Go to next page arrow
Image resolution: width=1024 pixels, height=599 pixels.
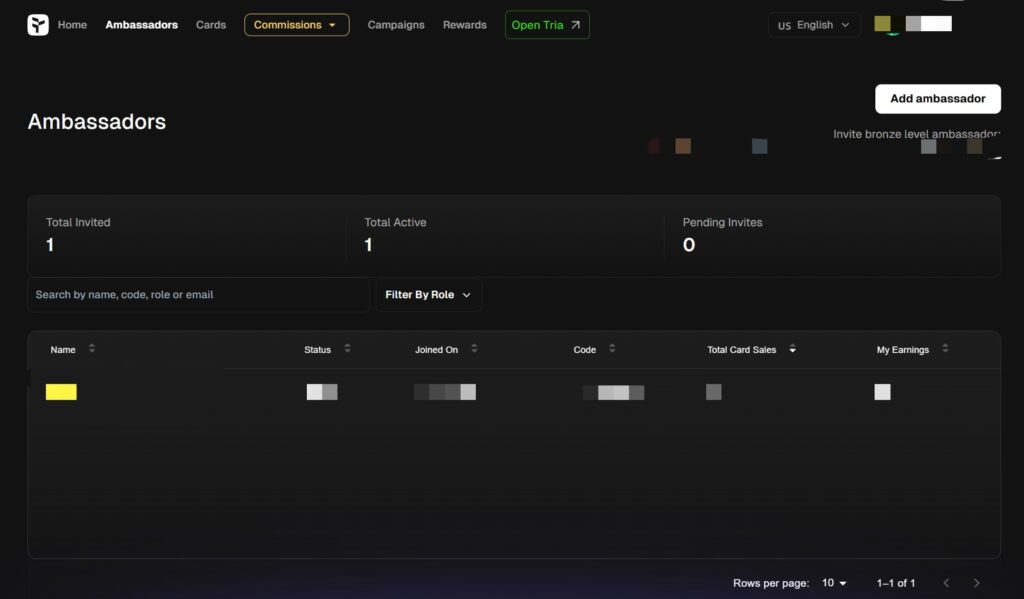976,583
